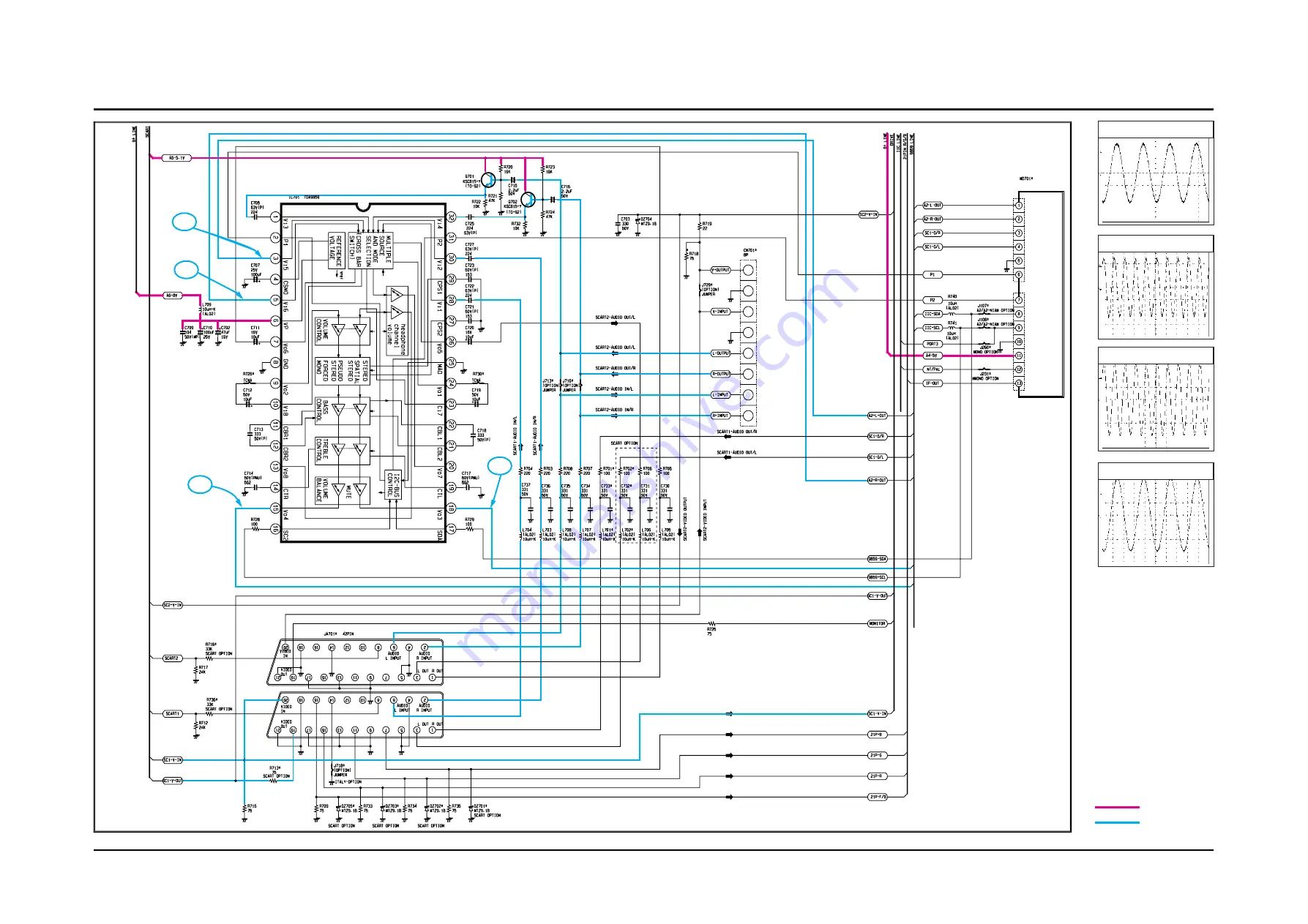Click the NT/PAL net label
The height and width of the screenshot is (924, 1308).
[x=932, y=369]
